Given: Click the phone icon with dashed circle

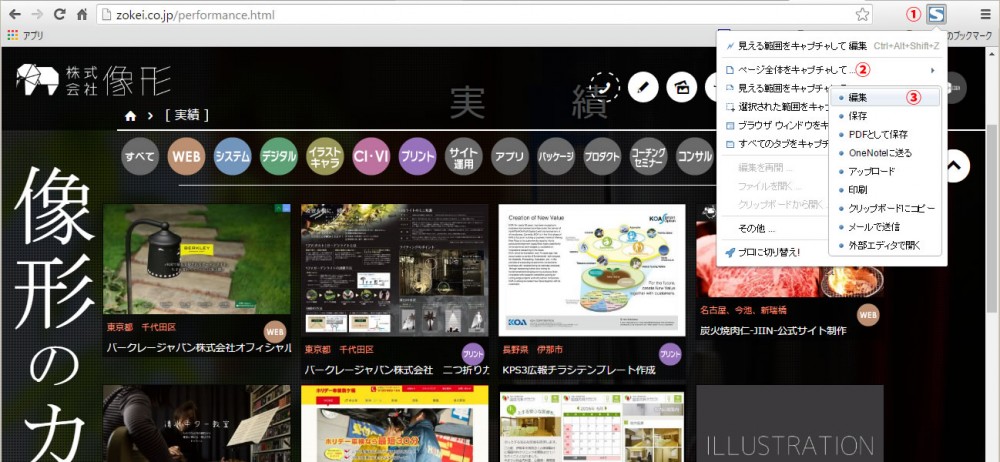Looking at the screenshot, I should (x=605, y=87).
